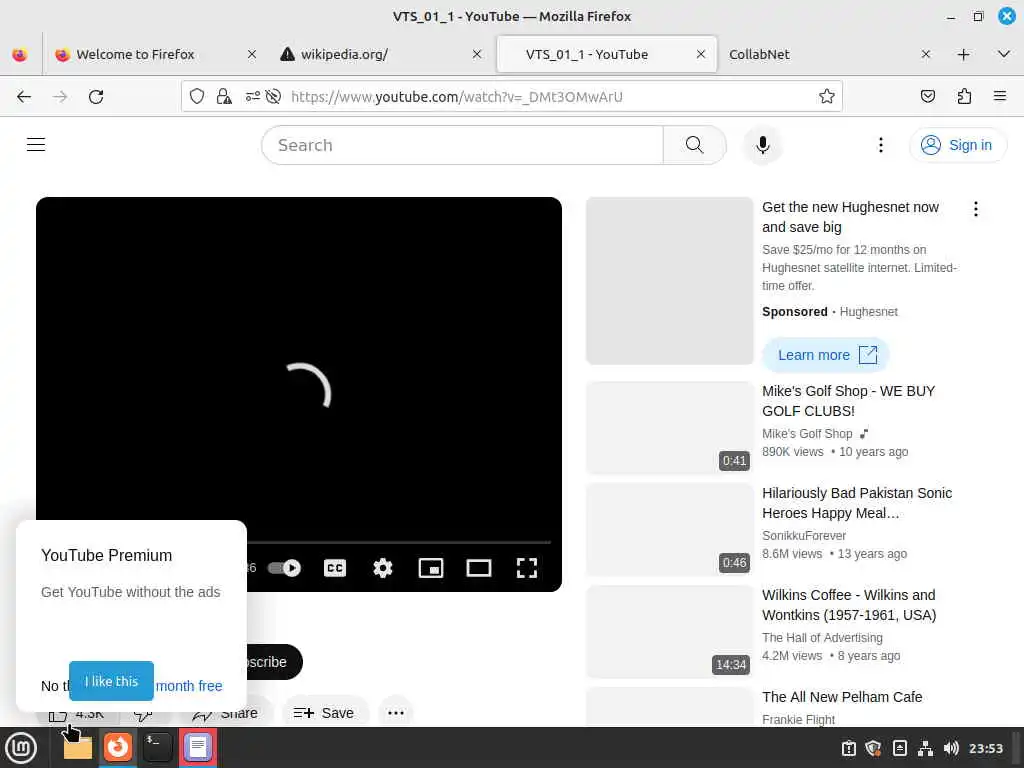Close the wikipedia.org tab
1024x768 pixels.
(x=477, y=54)
